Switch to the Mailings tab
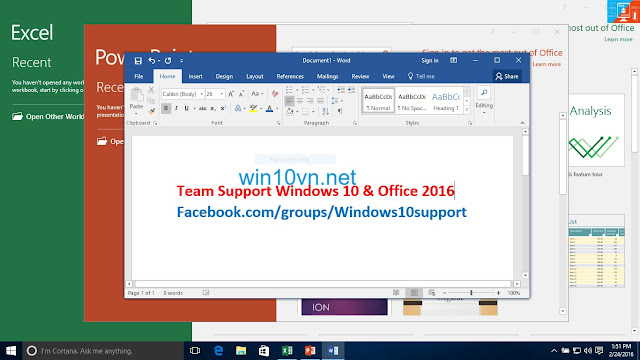This screenshot has width=640, height=360. [327, 76]
